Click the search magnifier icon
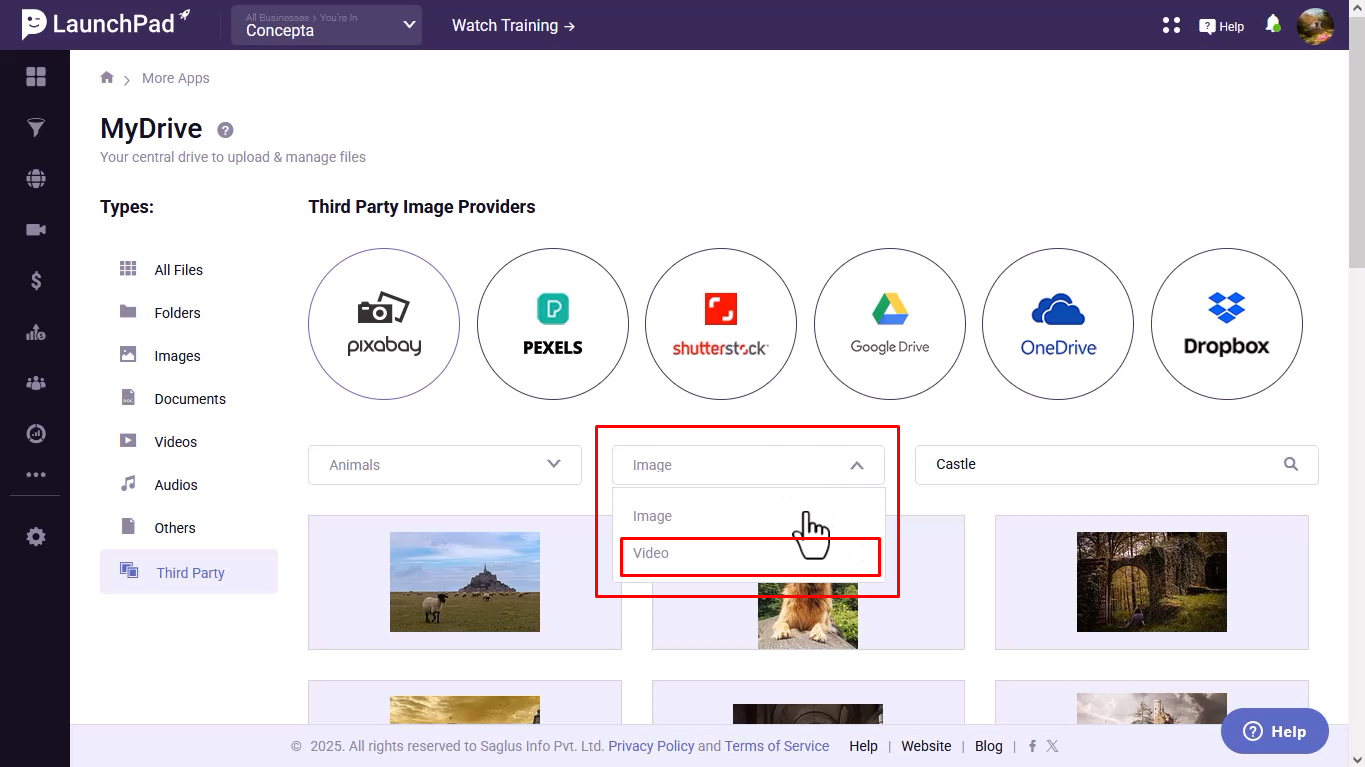This screenshot has height=767, width=1365. click(1291, 464)
